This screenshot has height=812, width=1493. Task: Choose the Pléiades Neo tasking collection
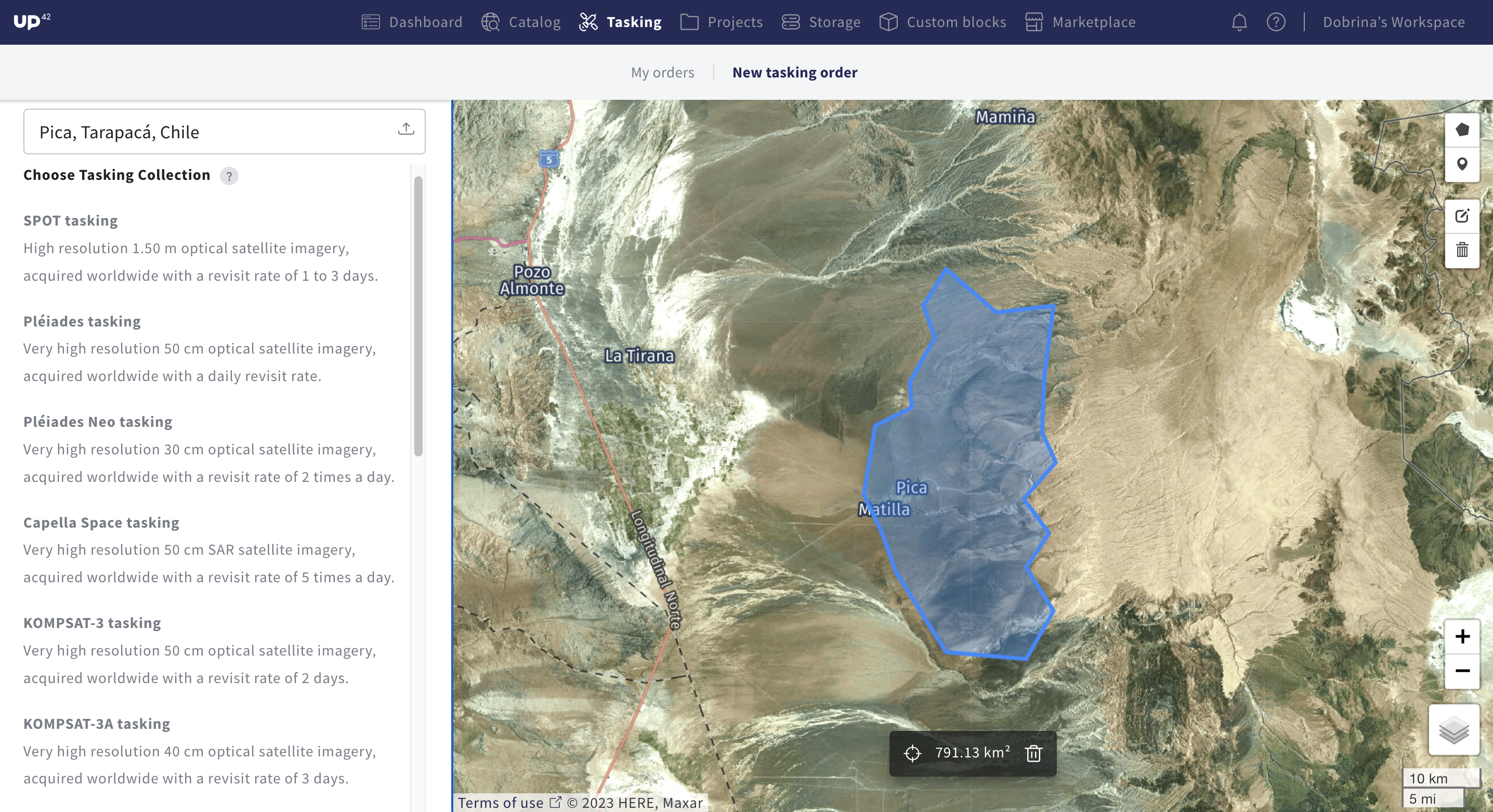click(98, 422)
